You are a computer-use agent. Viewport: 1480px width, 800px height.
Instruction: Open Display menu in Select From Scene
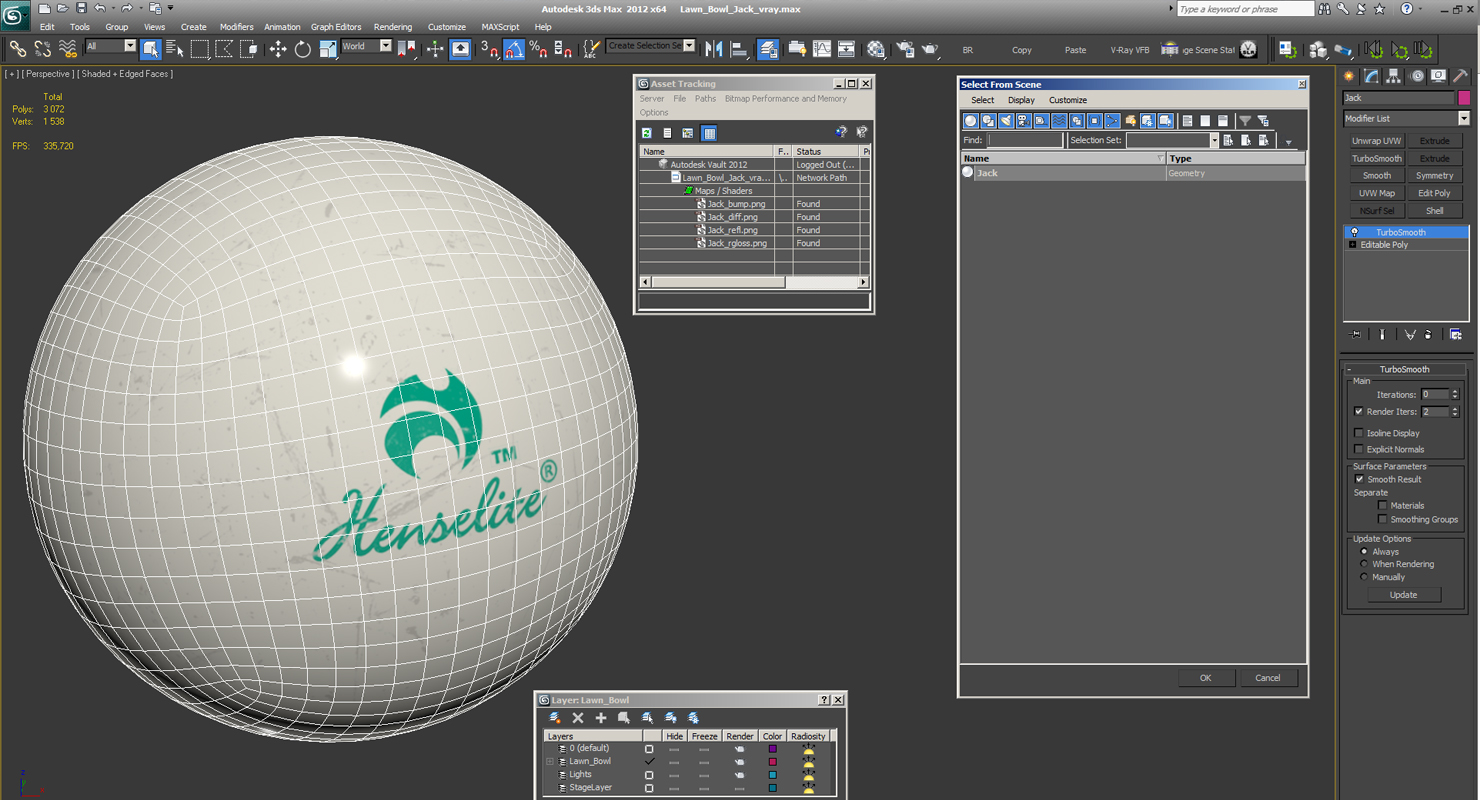click(1021, 100)
